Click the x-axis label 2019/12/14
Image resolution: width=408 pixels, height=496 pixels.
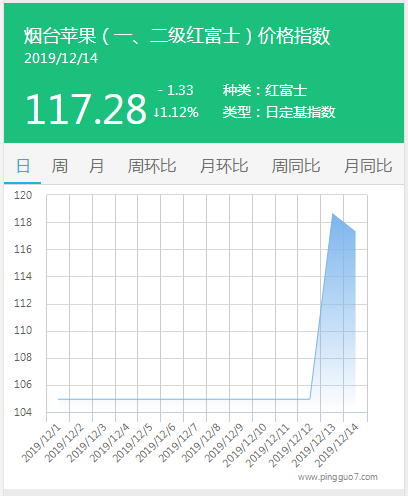[336, 445]
